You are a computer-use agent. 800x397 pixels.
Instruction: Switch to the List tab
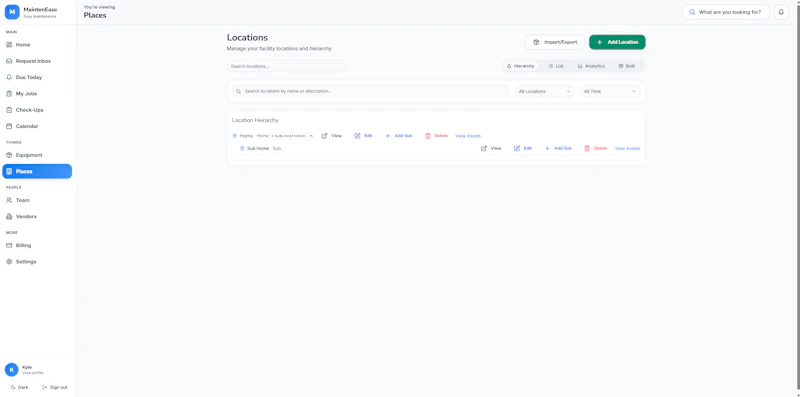pyautogui.click(x=556, y=66)
